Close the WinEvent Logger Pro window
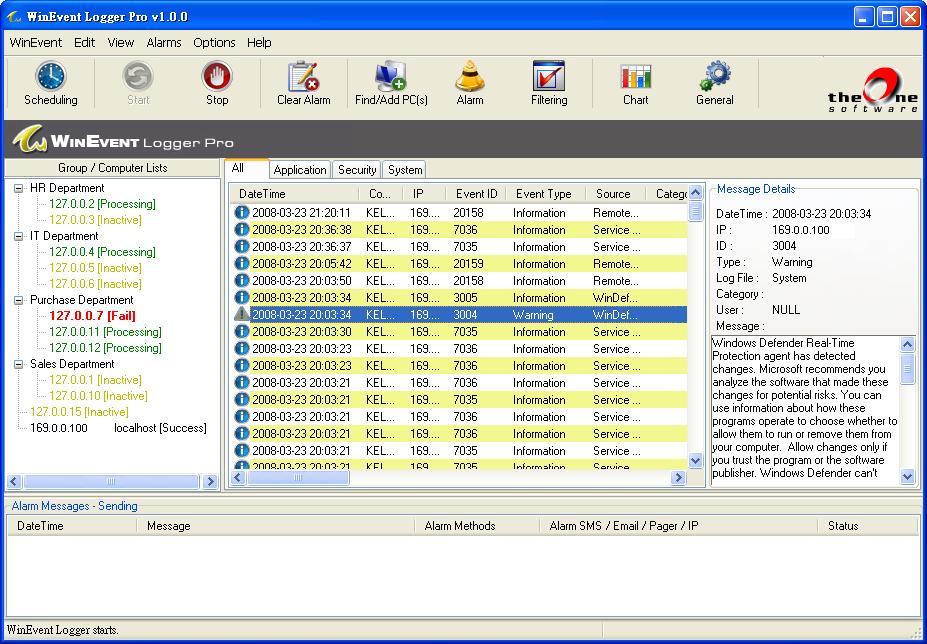927x644 pixels. [x=910, y=17]
